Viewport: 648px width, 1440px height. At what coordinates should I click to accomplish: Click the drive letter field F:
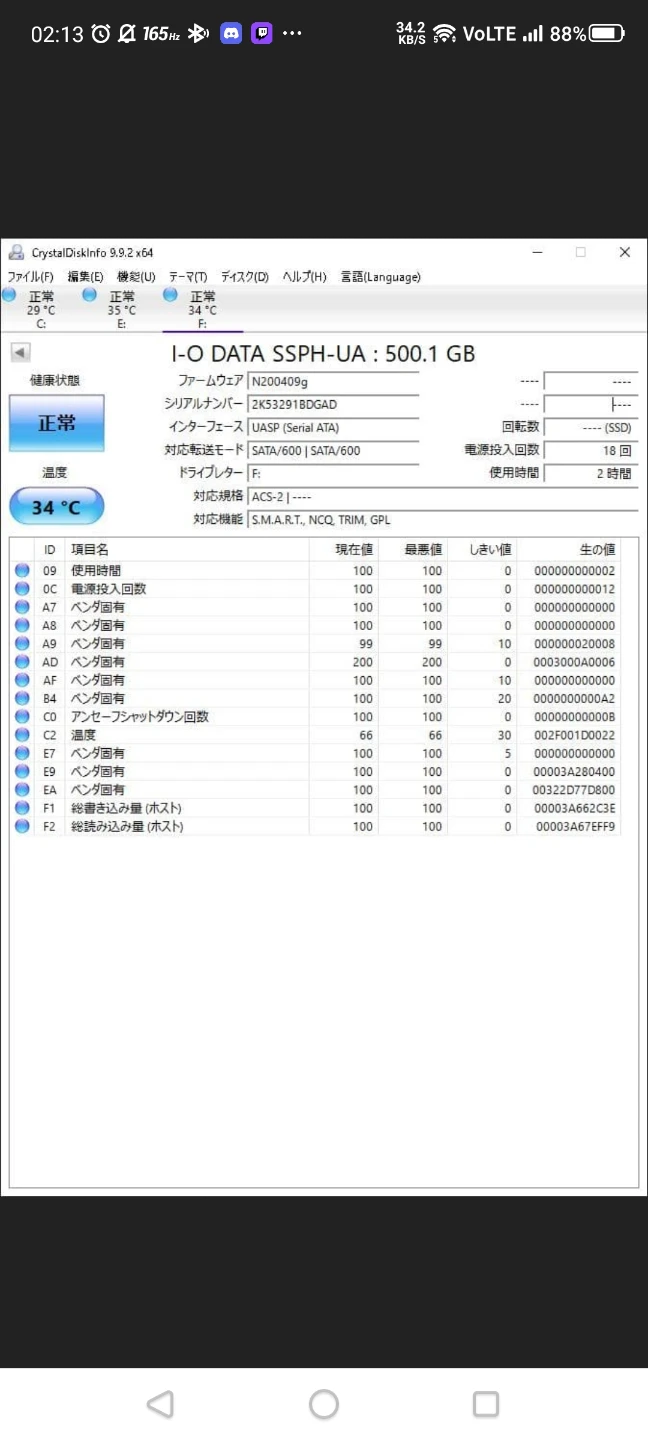click(333, 473)
